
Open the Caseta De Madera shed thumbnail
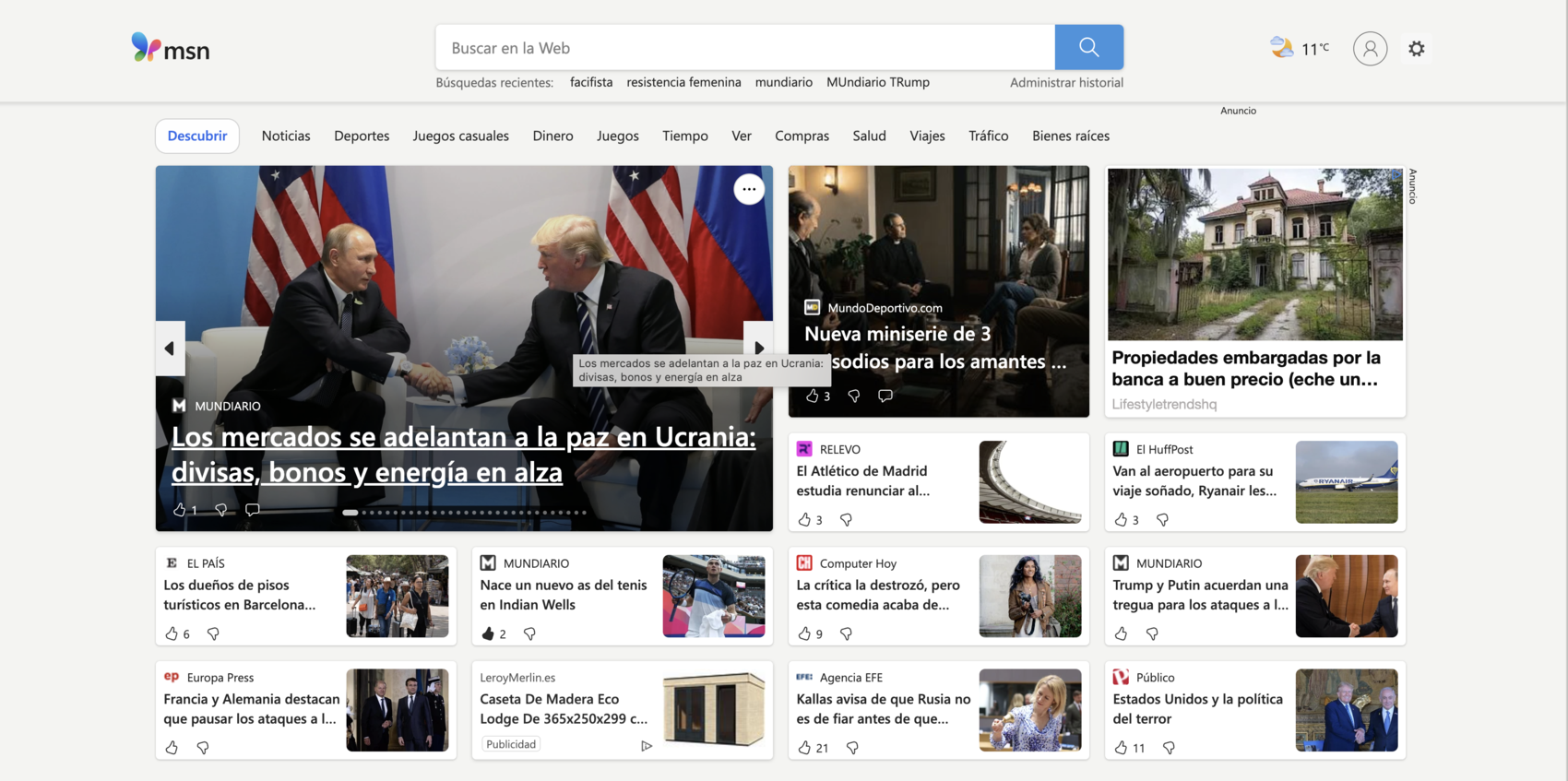(714, 709)
